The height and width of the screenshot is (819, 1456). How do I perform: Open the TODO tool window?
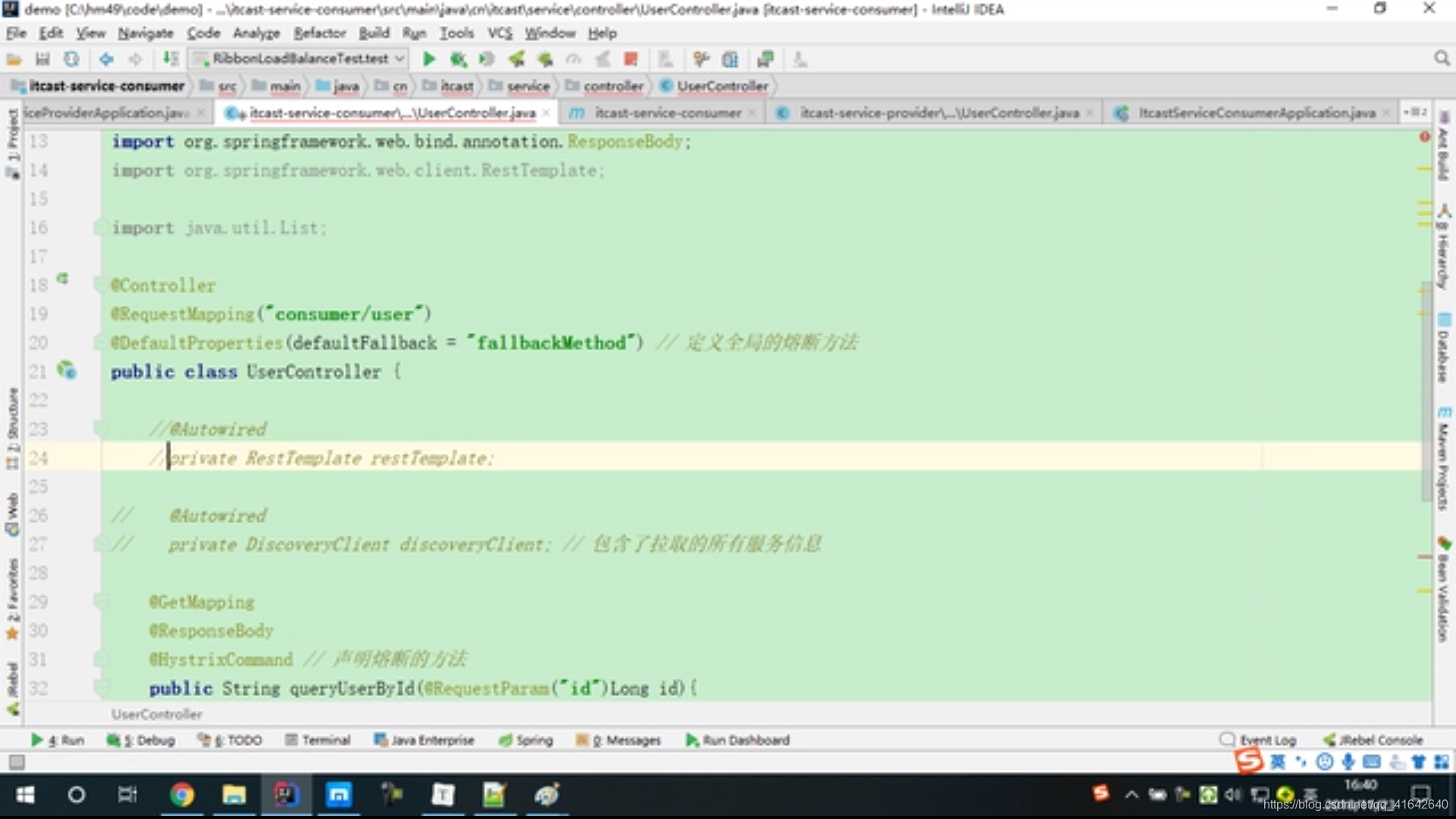tap(230, 740)
